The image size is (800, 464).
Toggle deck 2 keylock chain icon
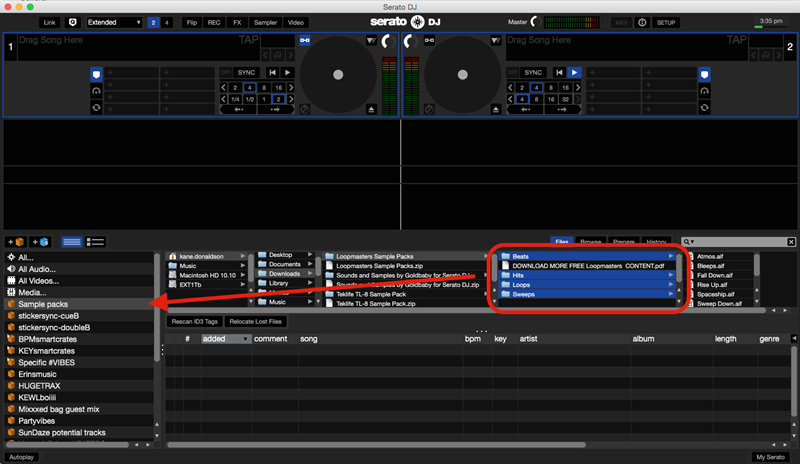[430, 40]
